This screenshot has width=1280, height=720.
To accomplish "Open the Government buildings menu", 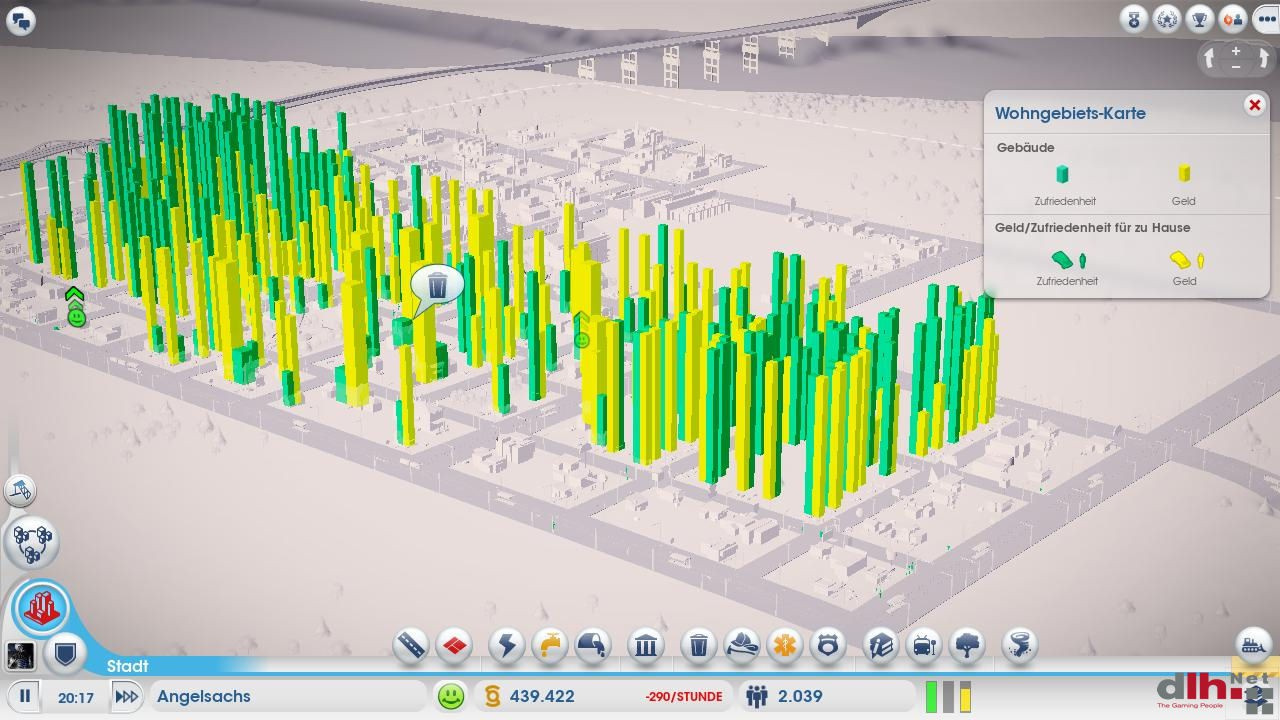I will (x=646, y=645).
